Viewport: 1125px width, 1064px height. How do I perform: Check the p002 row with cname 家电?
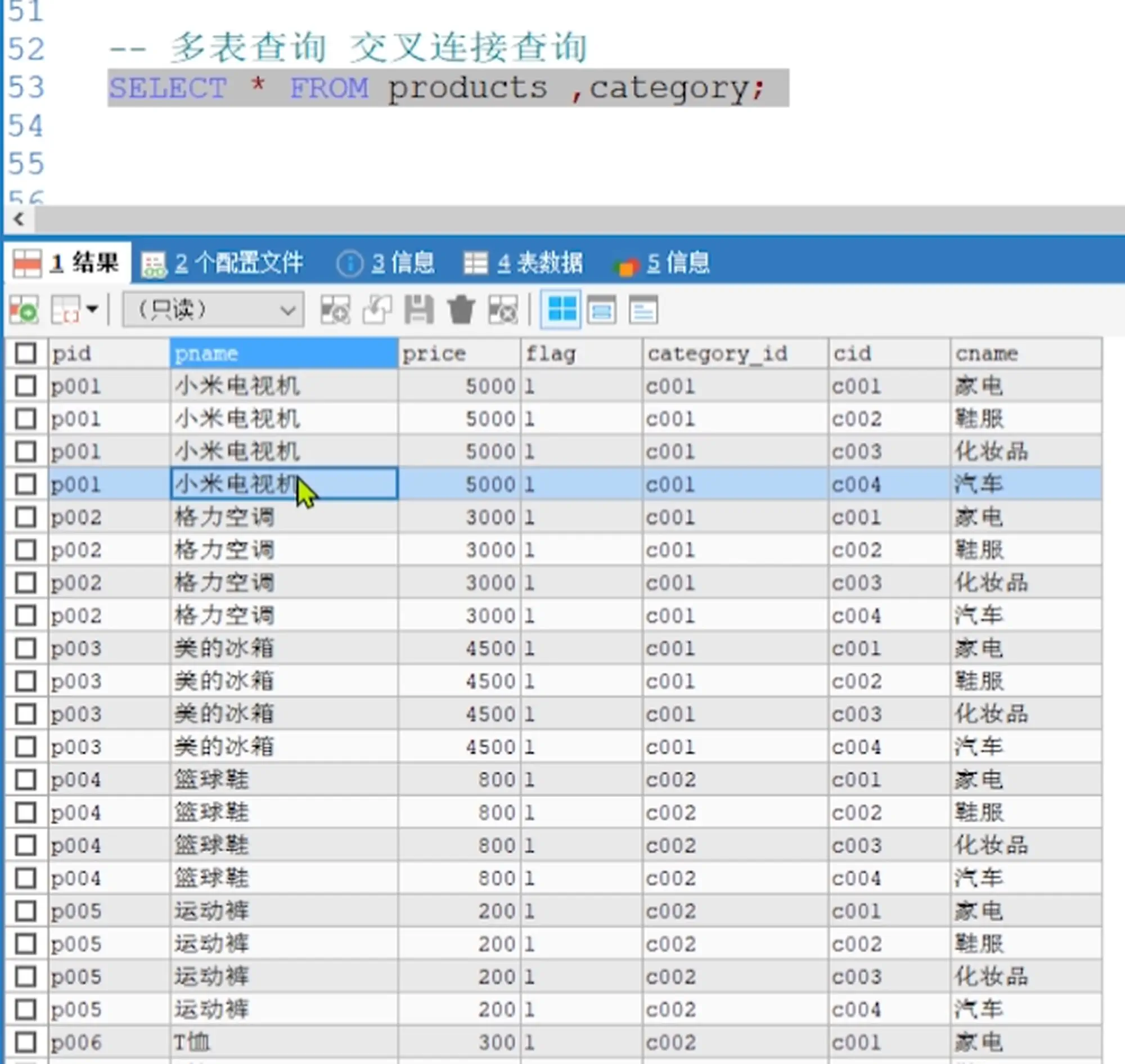click(x=25, y=517)
